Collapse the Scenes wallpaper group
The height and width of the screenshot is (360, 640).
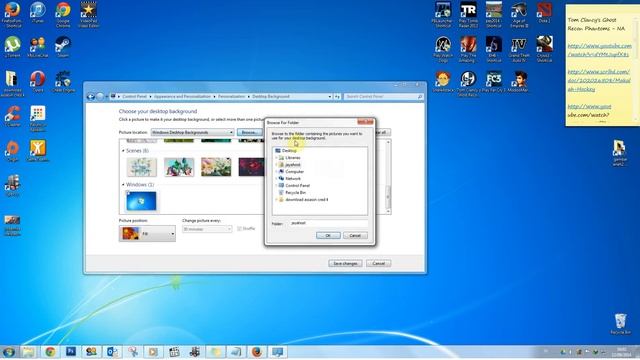click(x=123, y=151)
